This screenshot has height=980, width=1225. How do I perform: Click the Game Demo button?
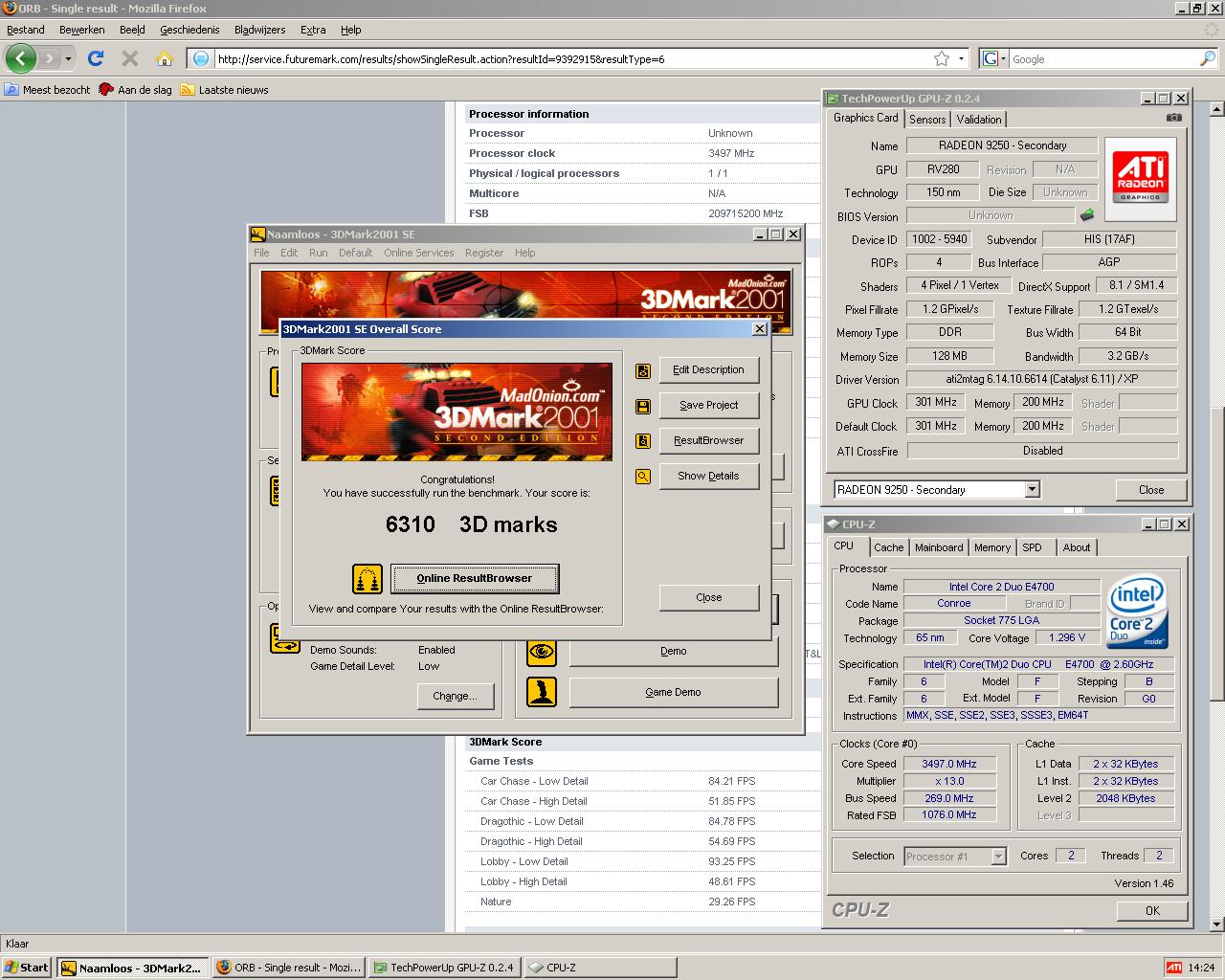(x=674, y=692)
